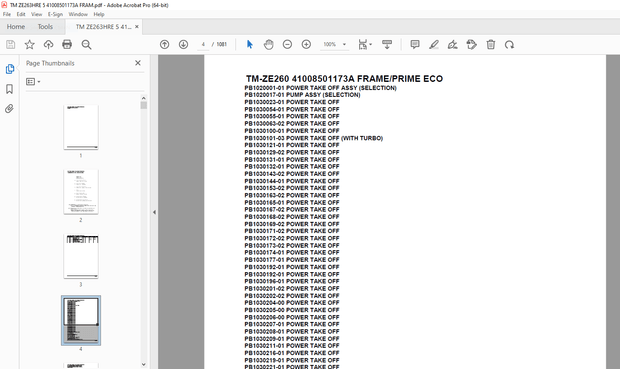
Task: Close the Page Thumbnails panel
Action: pyautogui.click(x=138, y=63)
